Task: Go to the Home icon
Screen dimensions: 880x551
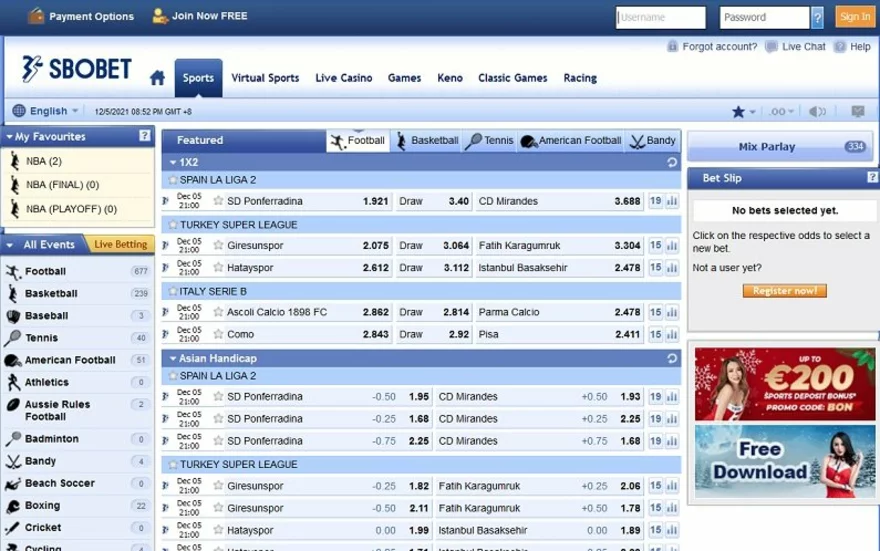Action: click(x=157, y=78)
